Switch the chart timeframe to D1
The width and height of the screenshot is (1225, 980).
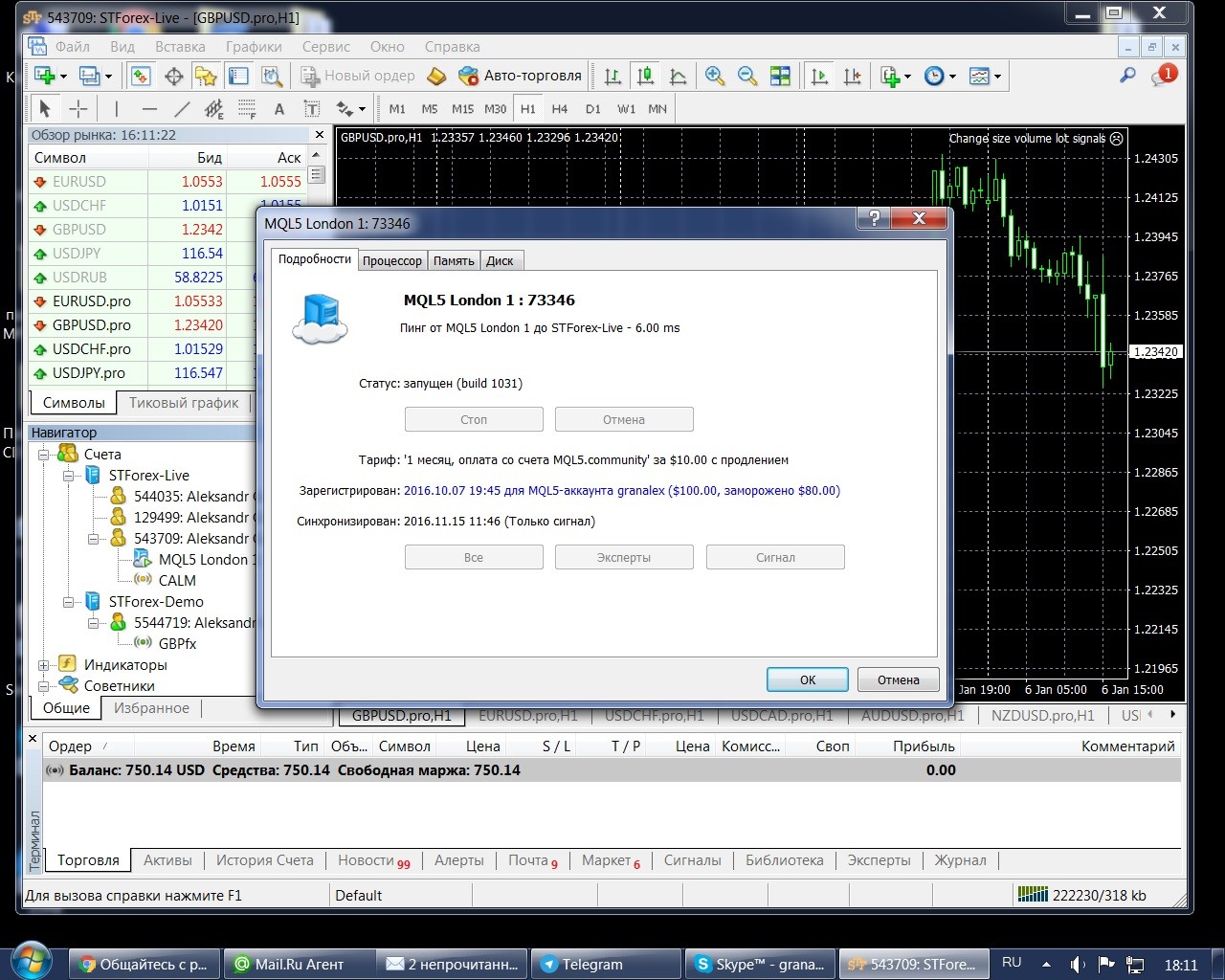pos(593,108)
